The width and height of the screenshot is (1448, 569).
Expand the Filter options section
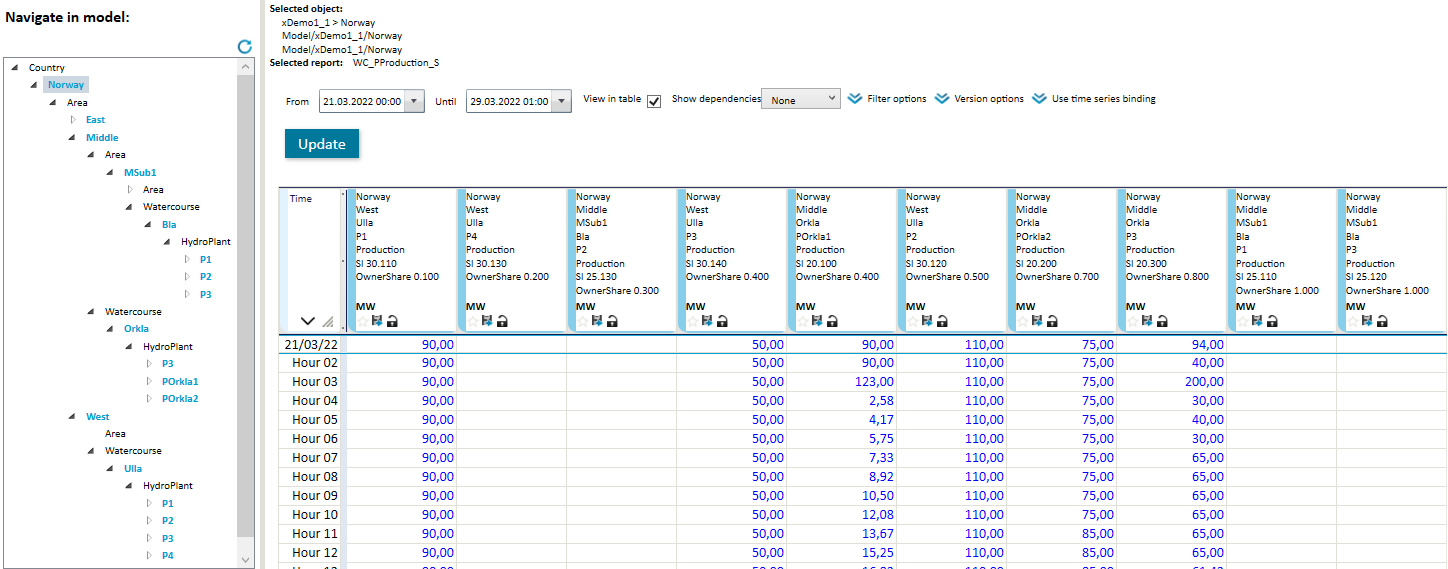click(x=887, y=99)
